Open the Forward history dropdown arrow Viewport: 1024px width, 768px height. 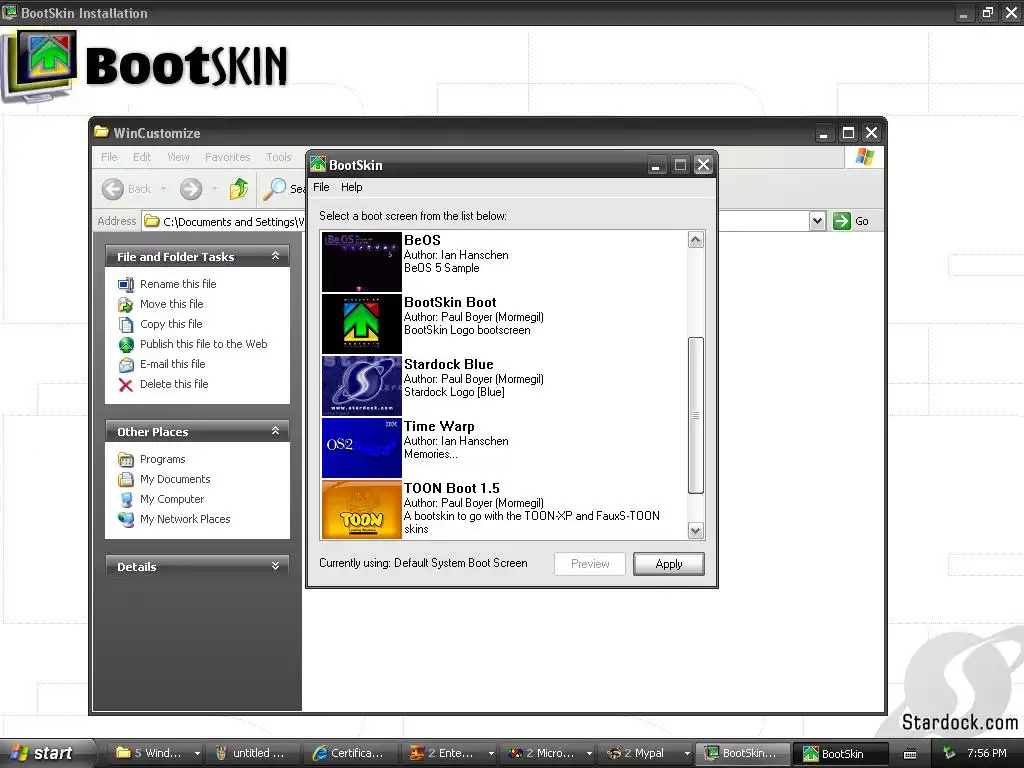[x=214, y=189]
